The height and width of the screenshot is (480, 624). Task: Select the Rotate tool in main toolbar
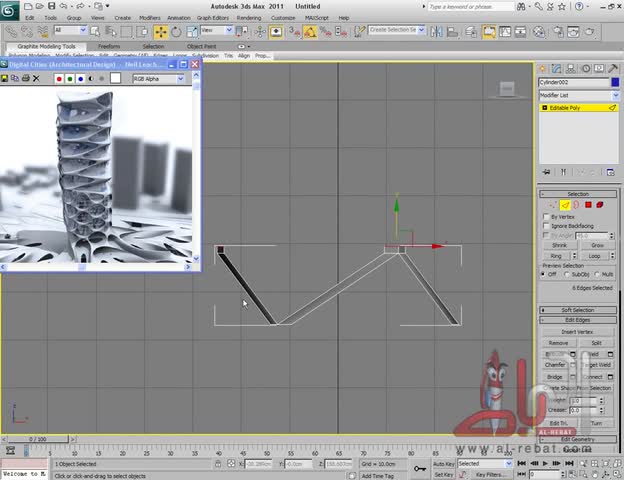point(176,32)
